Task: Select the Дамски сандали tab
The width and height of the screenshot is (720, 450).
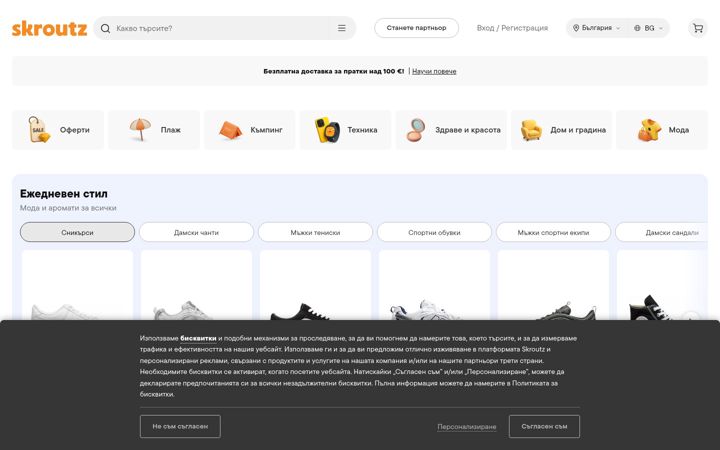Action: [x=661, y=232]
